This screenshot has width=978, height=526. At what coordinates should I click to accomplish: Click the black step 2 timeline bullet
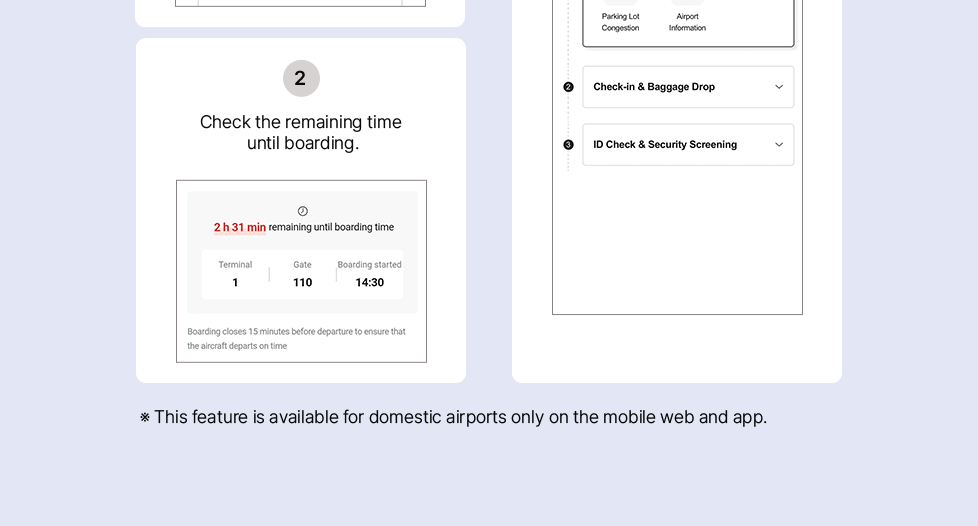tap(568, 87)
